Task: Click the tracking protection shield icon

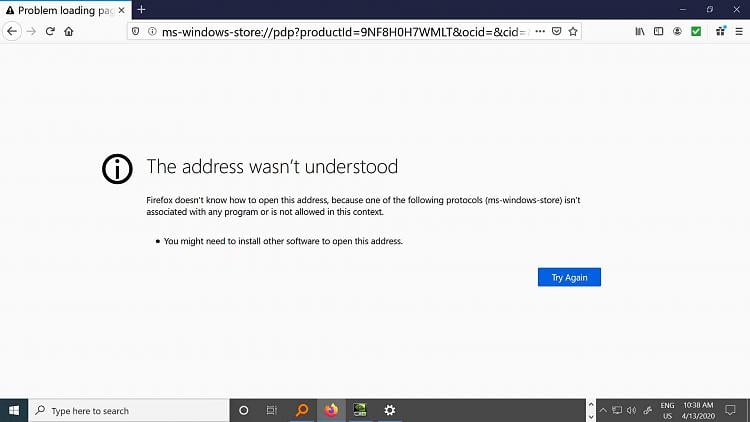Action: tap(136, 32)
